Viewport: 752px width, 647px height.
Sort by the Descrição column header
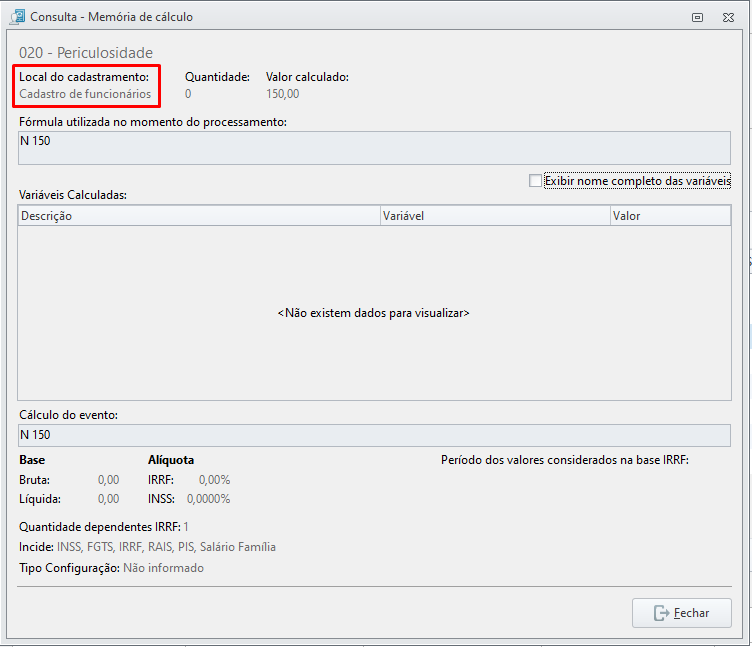click(x=199, y=216)
